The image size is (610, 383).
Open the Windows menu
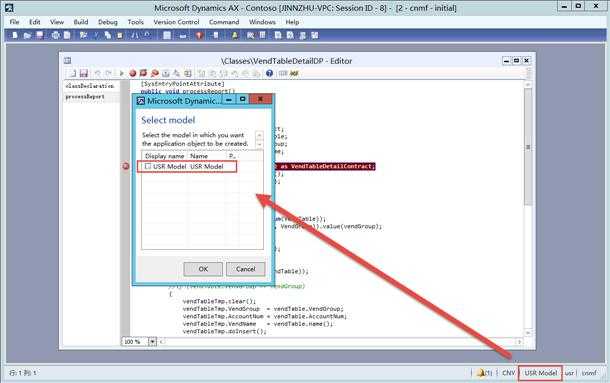[262, 22]
